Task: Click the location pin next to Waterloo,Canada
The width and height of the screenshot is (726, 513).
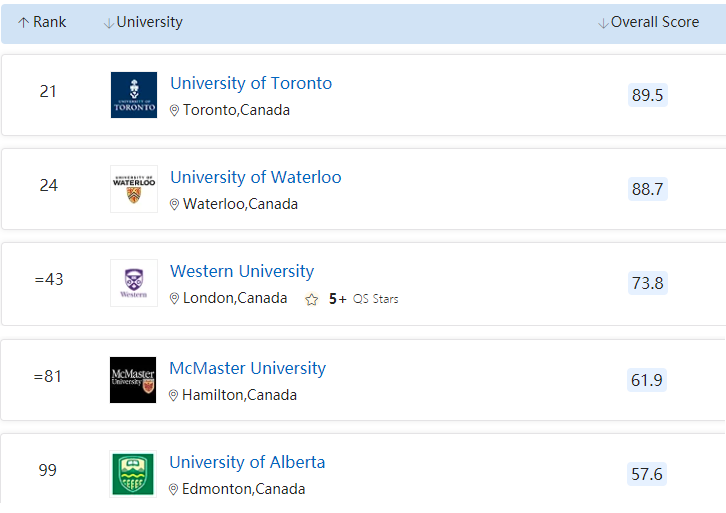Action: click(174, 205)
